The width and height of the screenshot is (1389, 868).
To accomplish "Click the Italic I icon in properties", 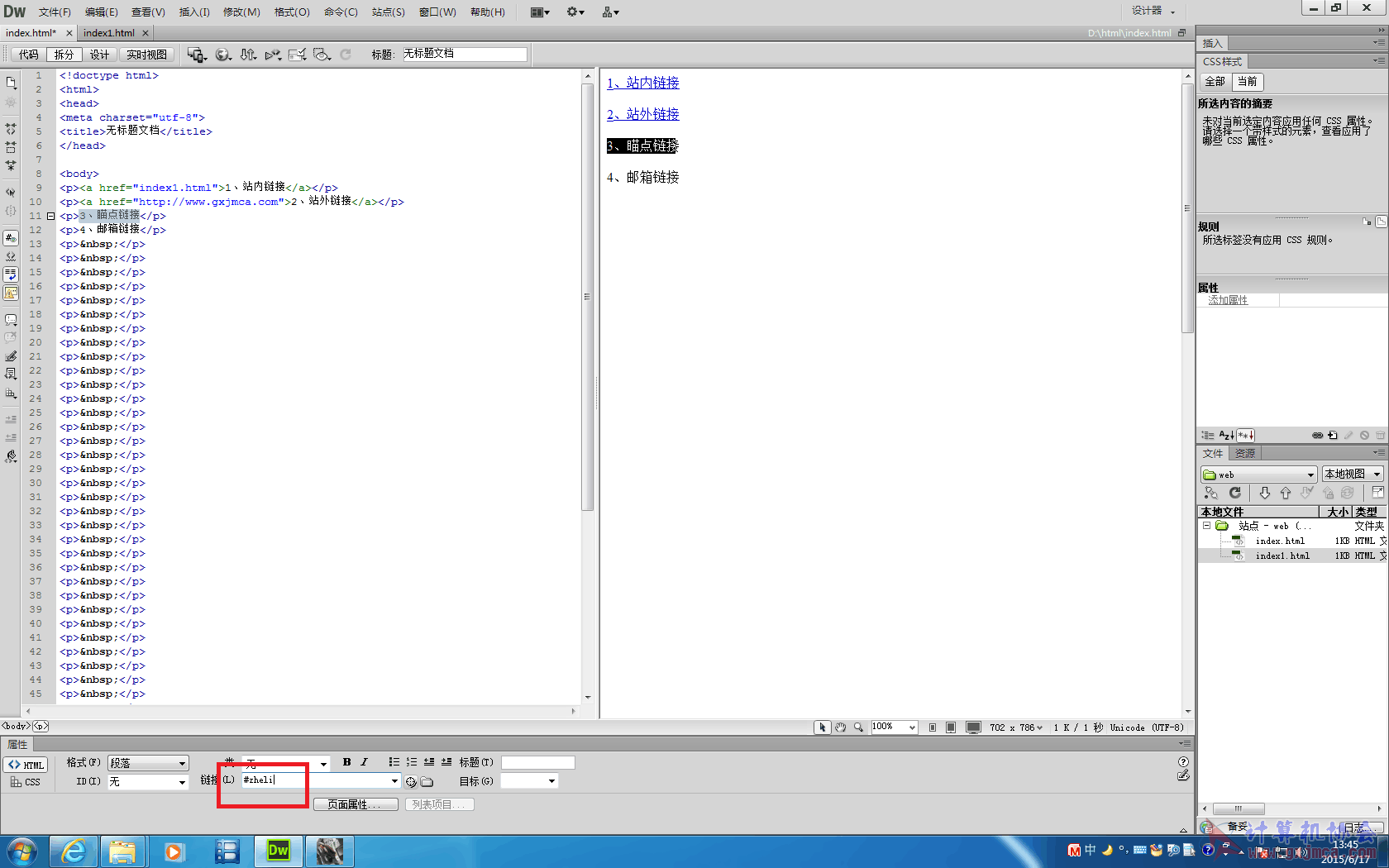I will click(364, 762).
